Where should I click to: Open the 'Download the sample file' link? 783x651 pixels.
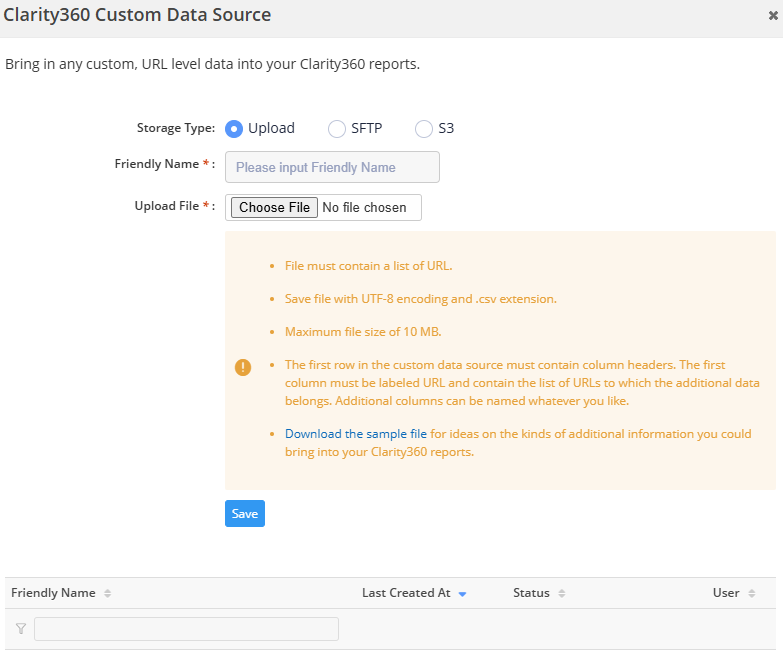coord(356,434)
